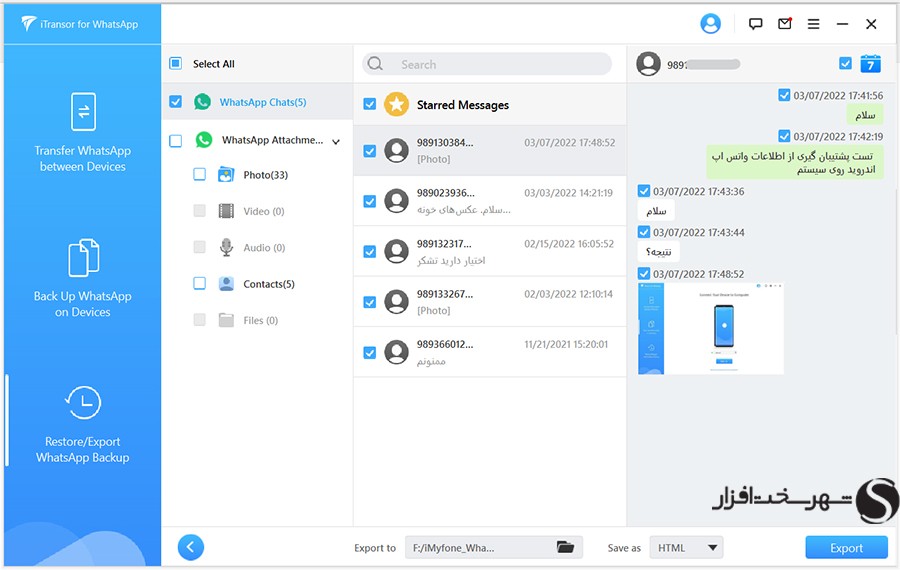The width and height of the screenshot is (900, 570).
Task: Uncheck the WhatsApp Chats(5) checkbox
Action: pyautogui.click(x=176, y=102)
